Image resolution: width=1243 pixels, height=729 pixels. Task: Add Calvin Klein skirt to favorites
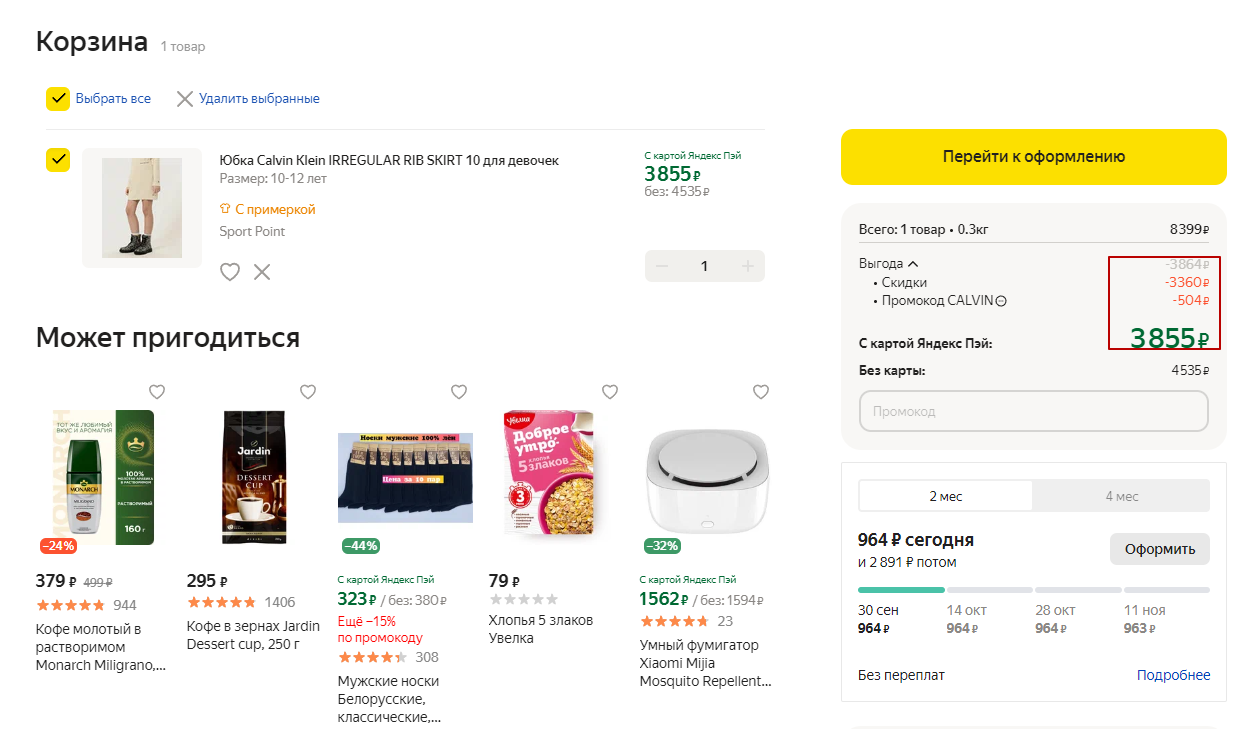[230, 271]
